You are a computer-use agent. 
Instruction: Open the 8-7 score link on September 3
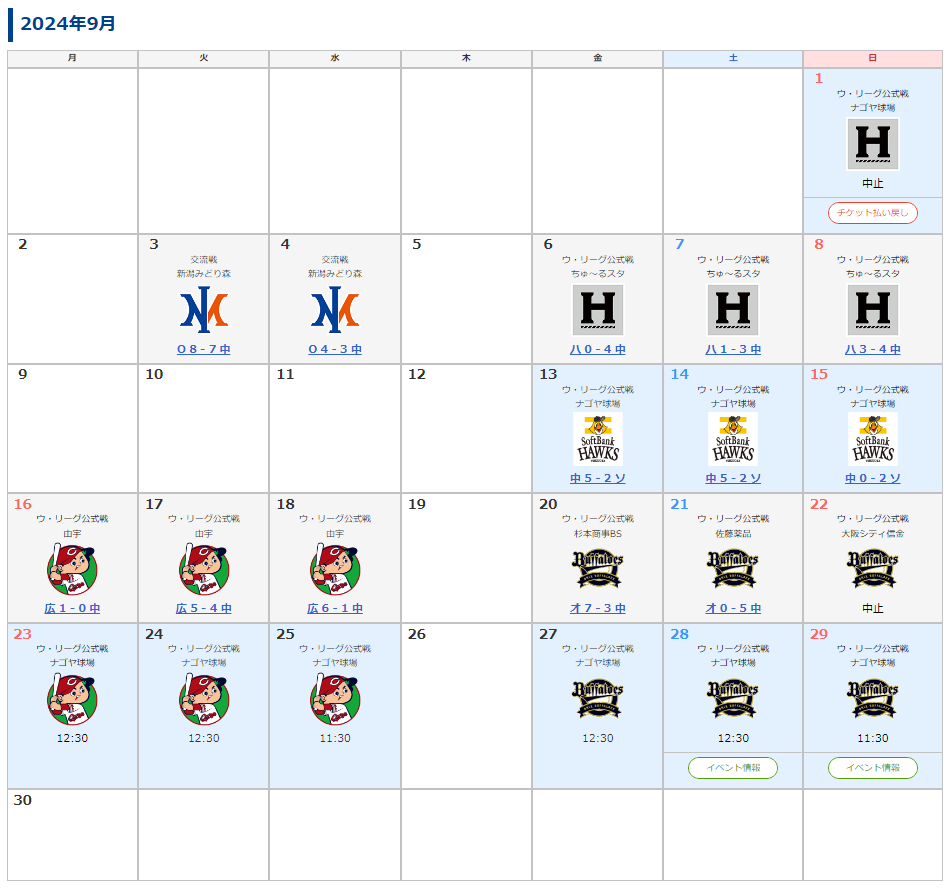click(204, 349)
